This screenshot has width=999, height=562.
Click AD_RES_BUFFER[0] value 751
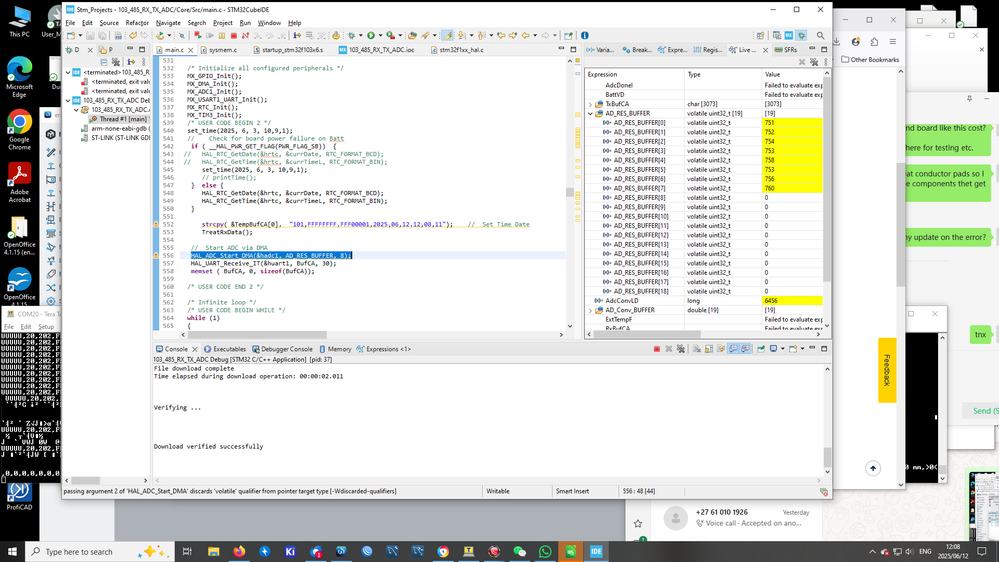pos(792,123)
